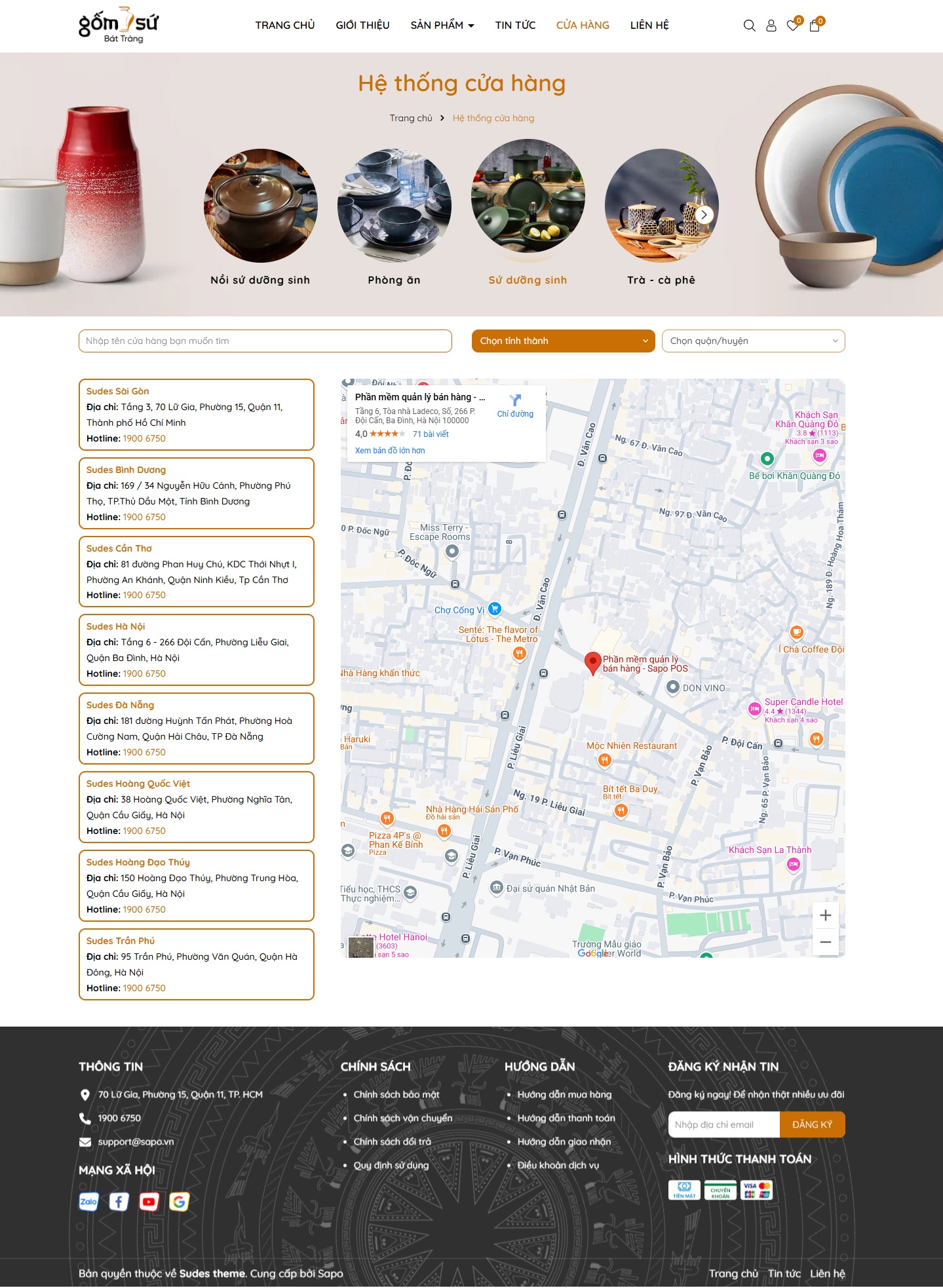Click the Google social icon
The image size is (943, 1288).
pyautogui.click(x=179, y=1202)
